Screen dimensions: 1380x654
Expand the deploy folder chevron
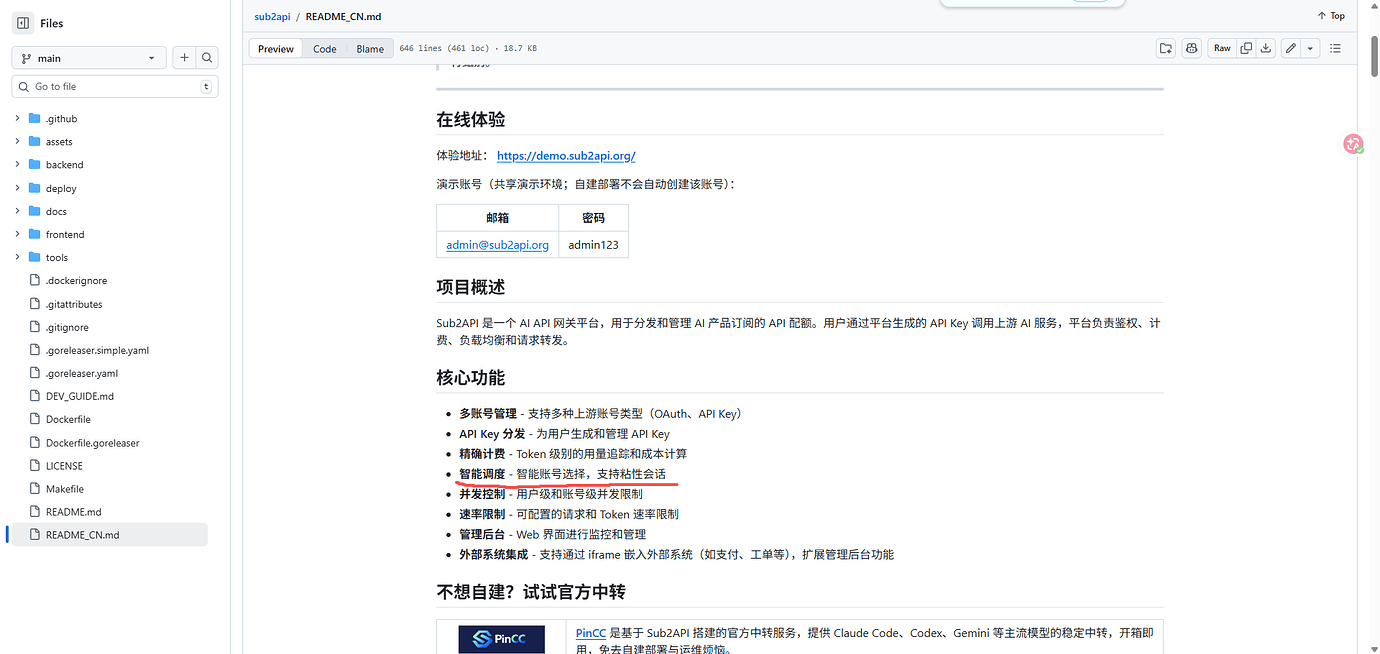pos(17,188)
